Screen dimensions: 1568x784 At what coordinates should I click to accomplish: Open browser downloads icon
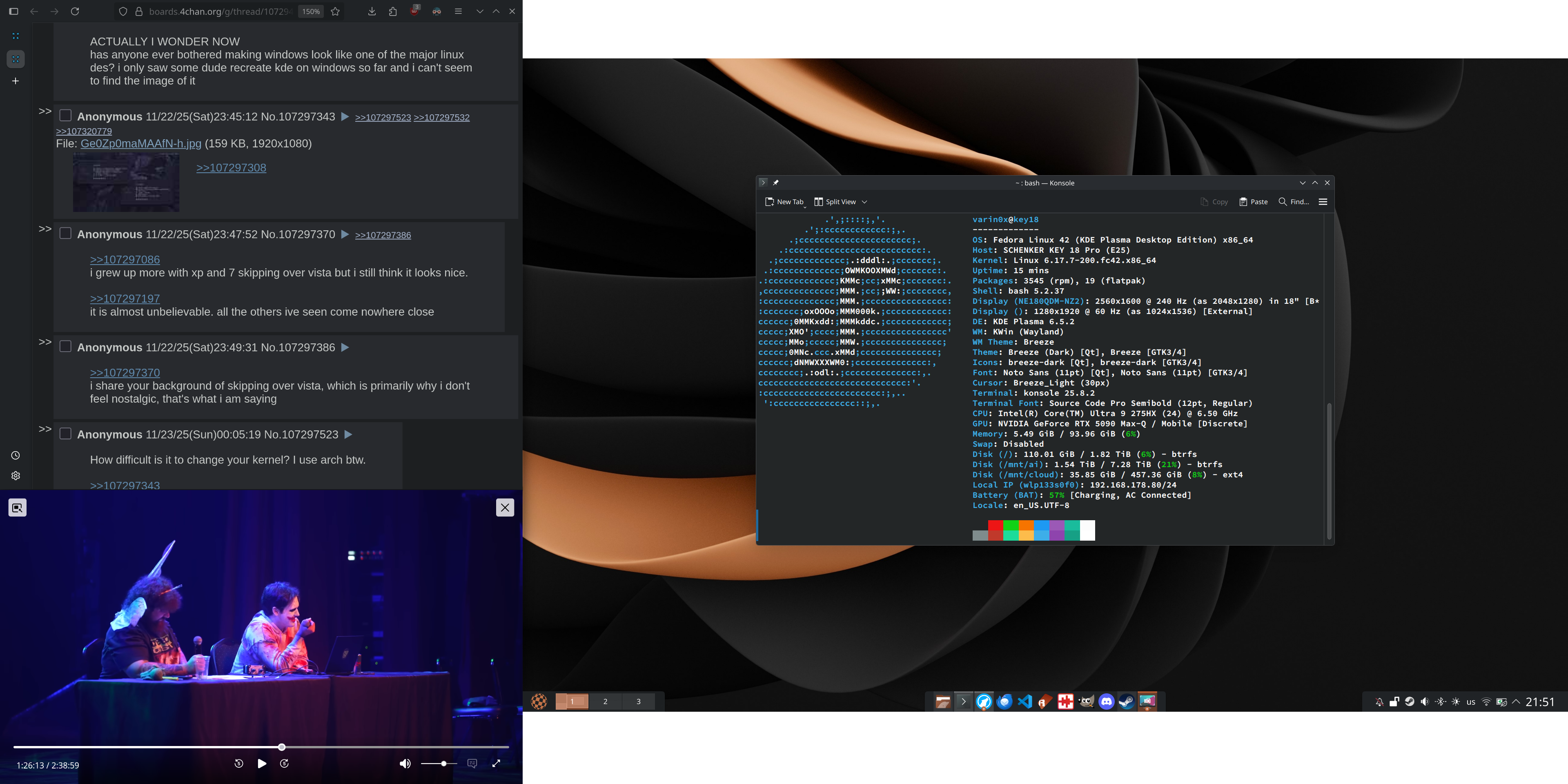tap(372, 11)
